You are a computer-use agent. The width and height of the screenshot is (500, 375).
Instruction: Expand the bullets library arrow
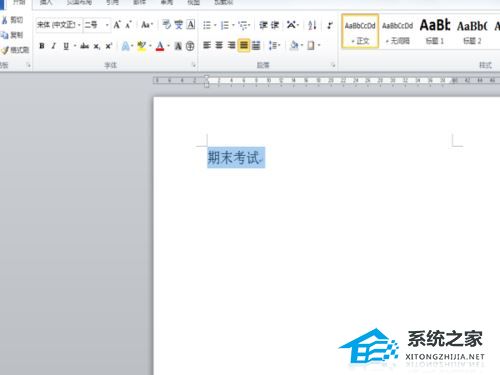pyautogui.click(x=215, y=25)
